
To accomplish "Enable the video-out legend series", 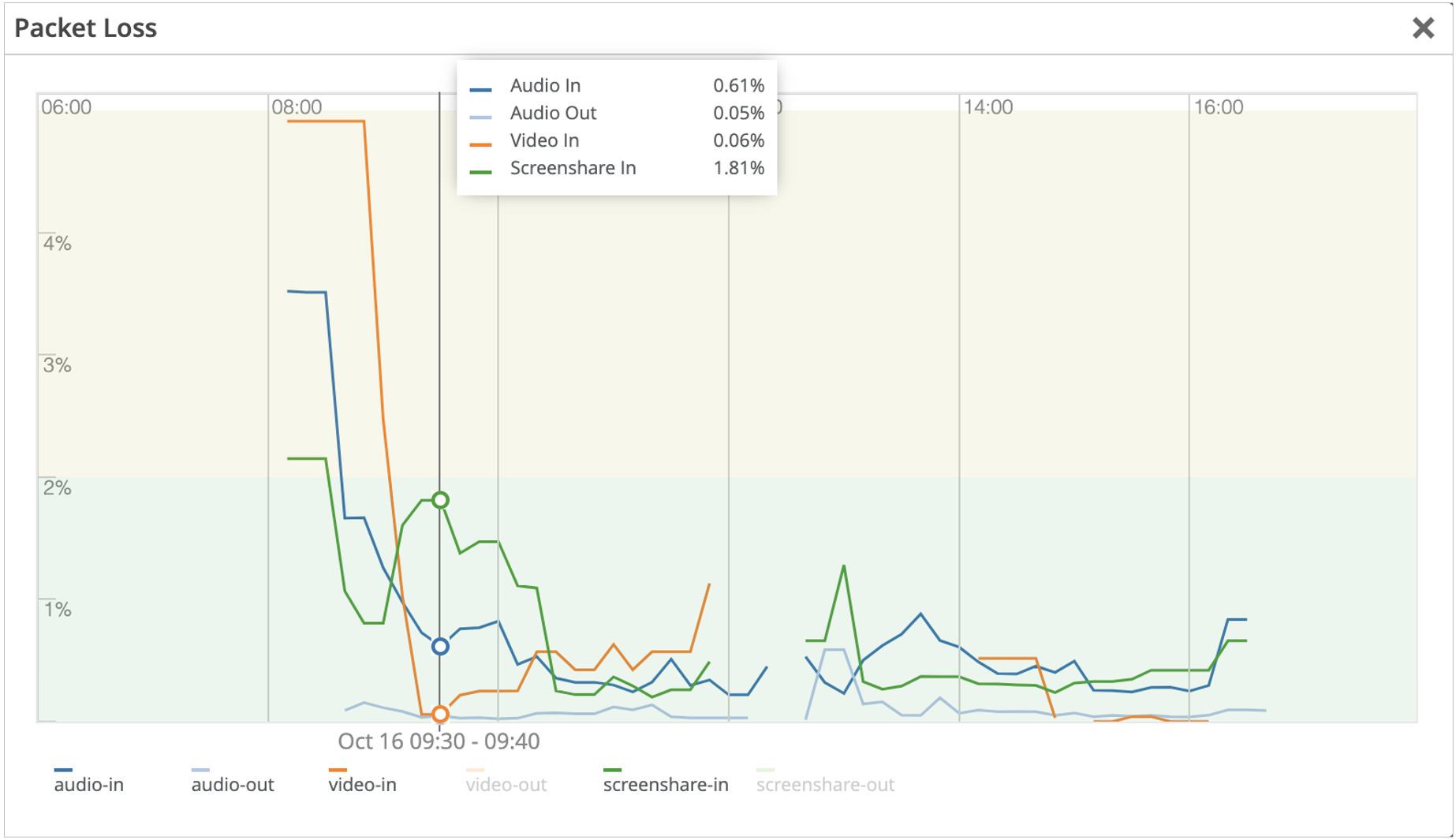I will [x=506, y=785].
